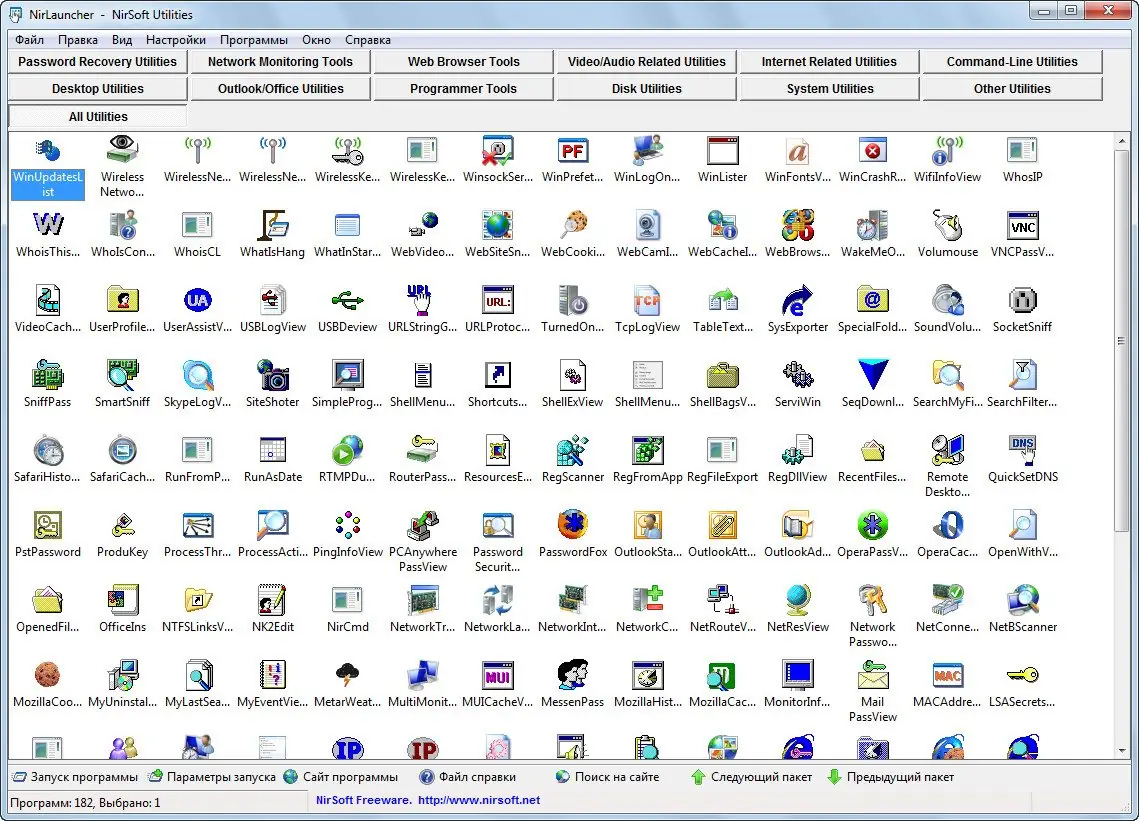Viewport: 1139px width, 821px height.
Task: Open the Вид menu
Action: pyautogui.click(x=122, y=40)
